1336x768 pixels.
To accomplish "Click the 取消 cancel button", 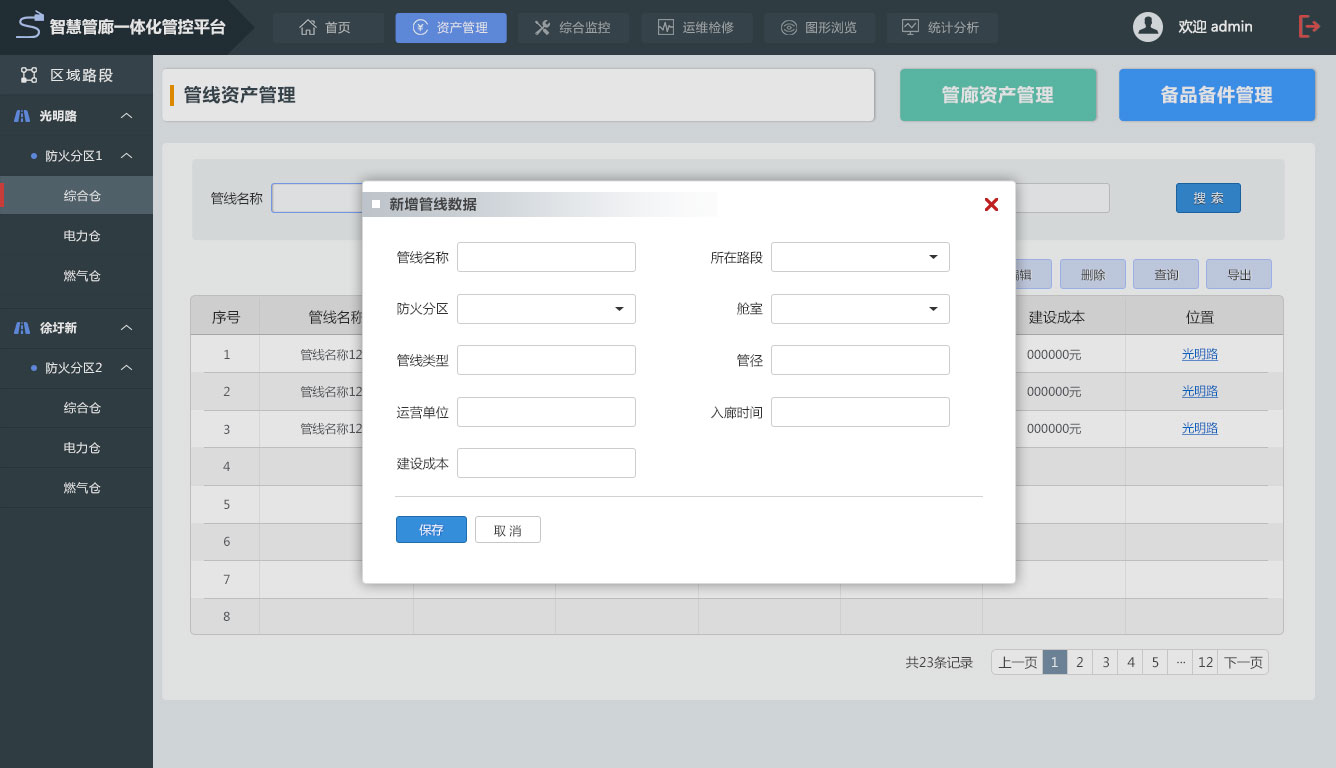I will [x=507, y=530].
